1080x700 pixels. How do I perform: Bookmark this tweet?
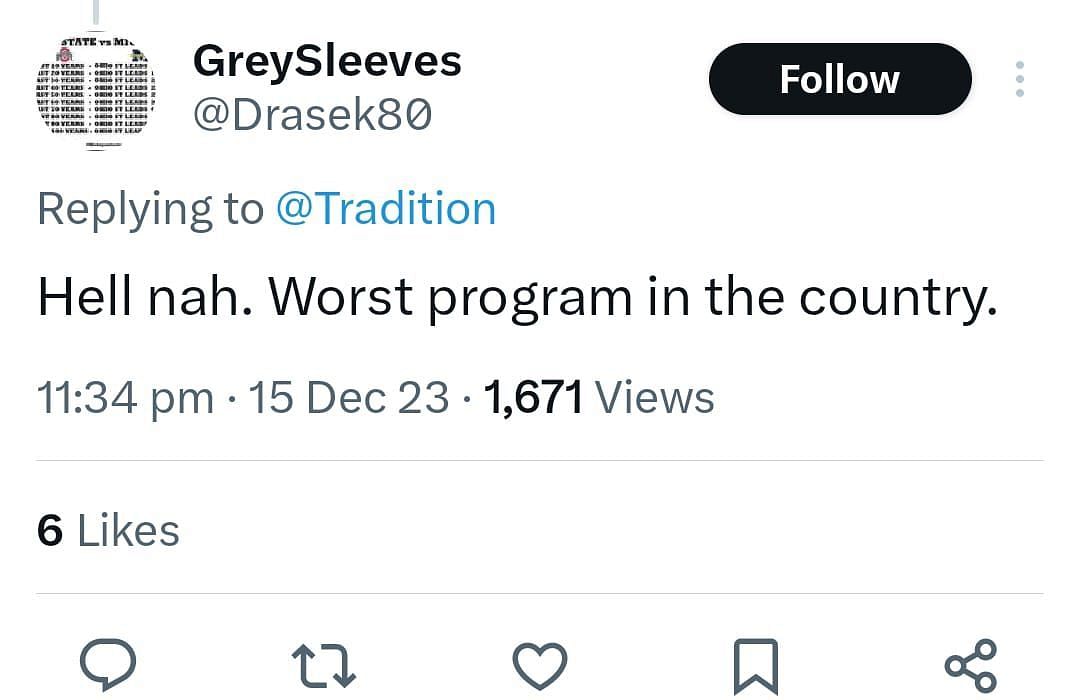[755, 666]
